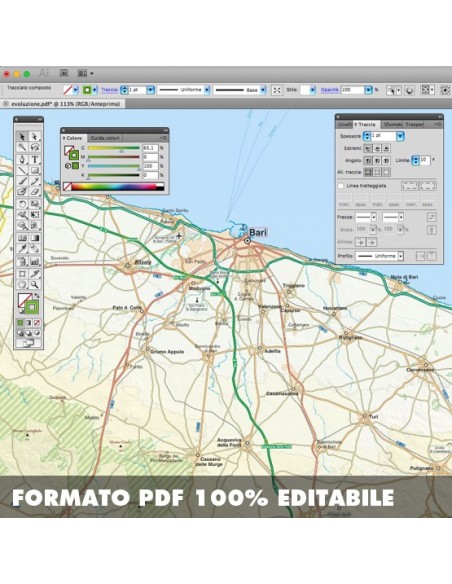Choose the projecting cap Estremi option
This screenshot has width=452, height=584.
[x=386, y=148]
